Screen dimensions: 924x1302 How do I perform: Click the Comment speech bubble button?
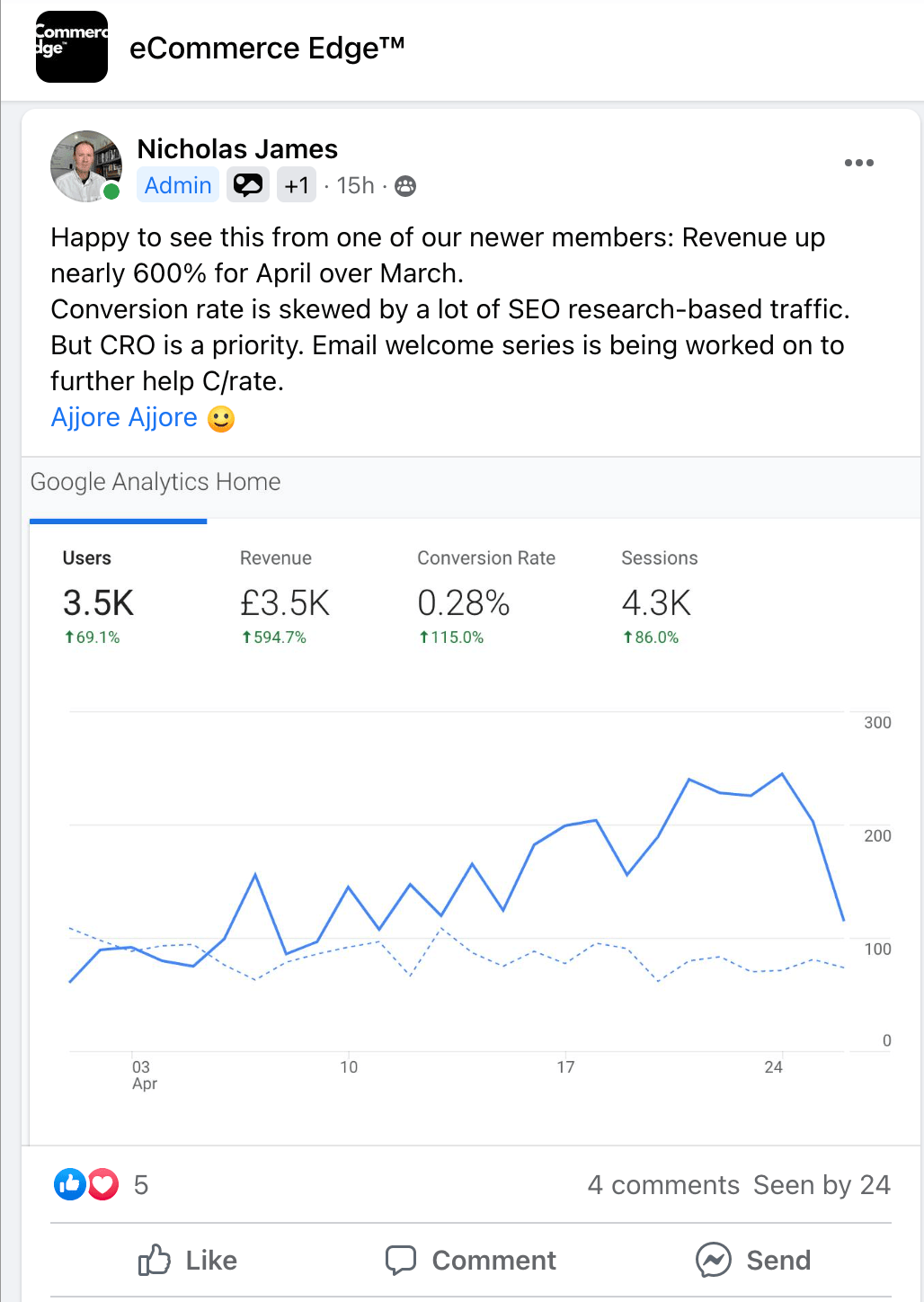(470, 1260)
